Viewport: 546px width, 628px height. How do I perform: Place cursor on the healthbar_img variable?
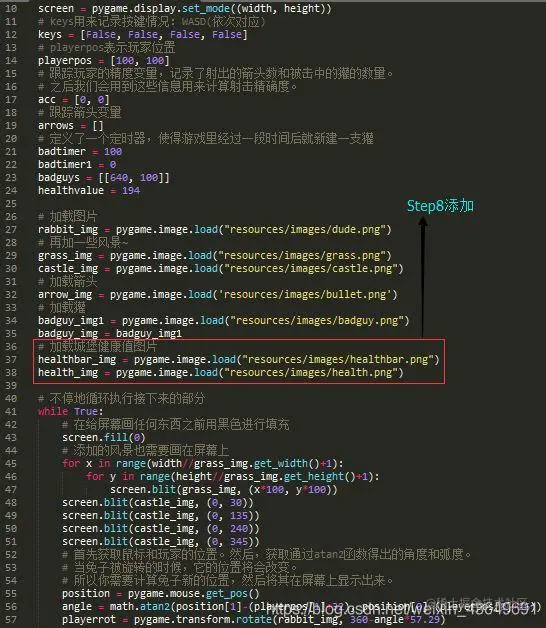point(77,359)
